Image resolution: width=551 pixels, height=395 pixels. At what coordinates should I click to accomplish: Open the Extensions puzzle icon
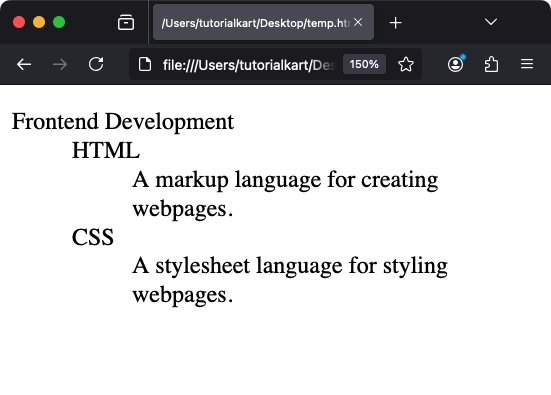point(491,64)
